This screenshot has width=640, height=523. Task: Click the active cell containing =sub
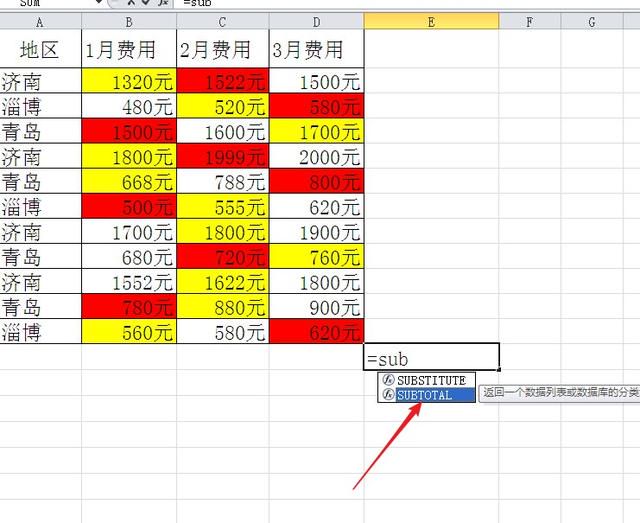431,357
